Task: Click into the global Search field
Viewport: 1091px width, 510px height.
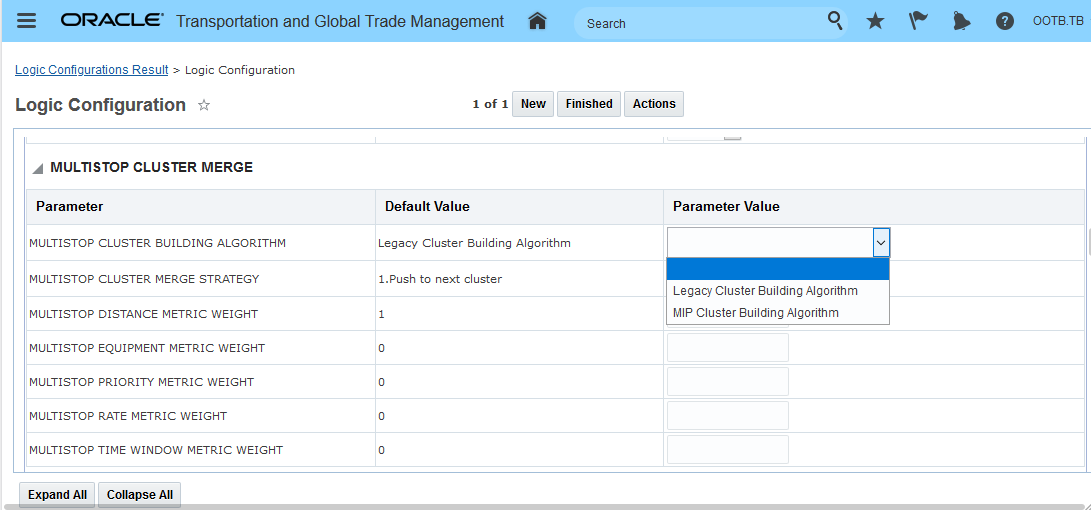Action: click(700, 23)
